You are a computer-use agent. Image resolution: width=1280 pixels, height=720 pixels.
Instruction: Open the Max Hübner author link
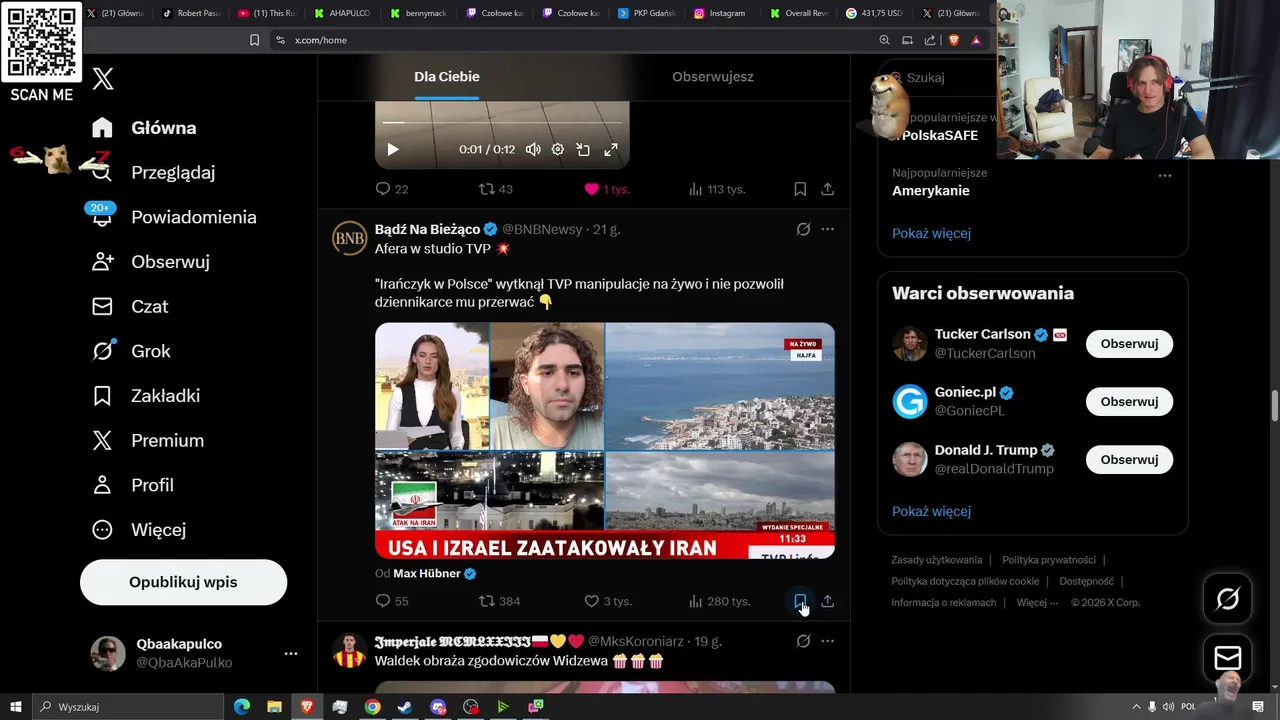[427, 574]
